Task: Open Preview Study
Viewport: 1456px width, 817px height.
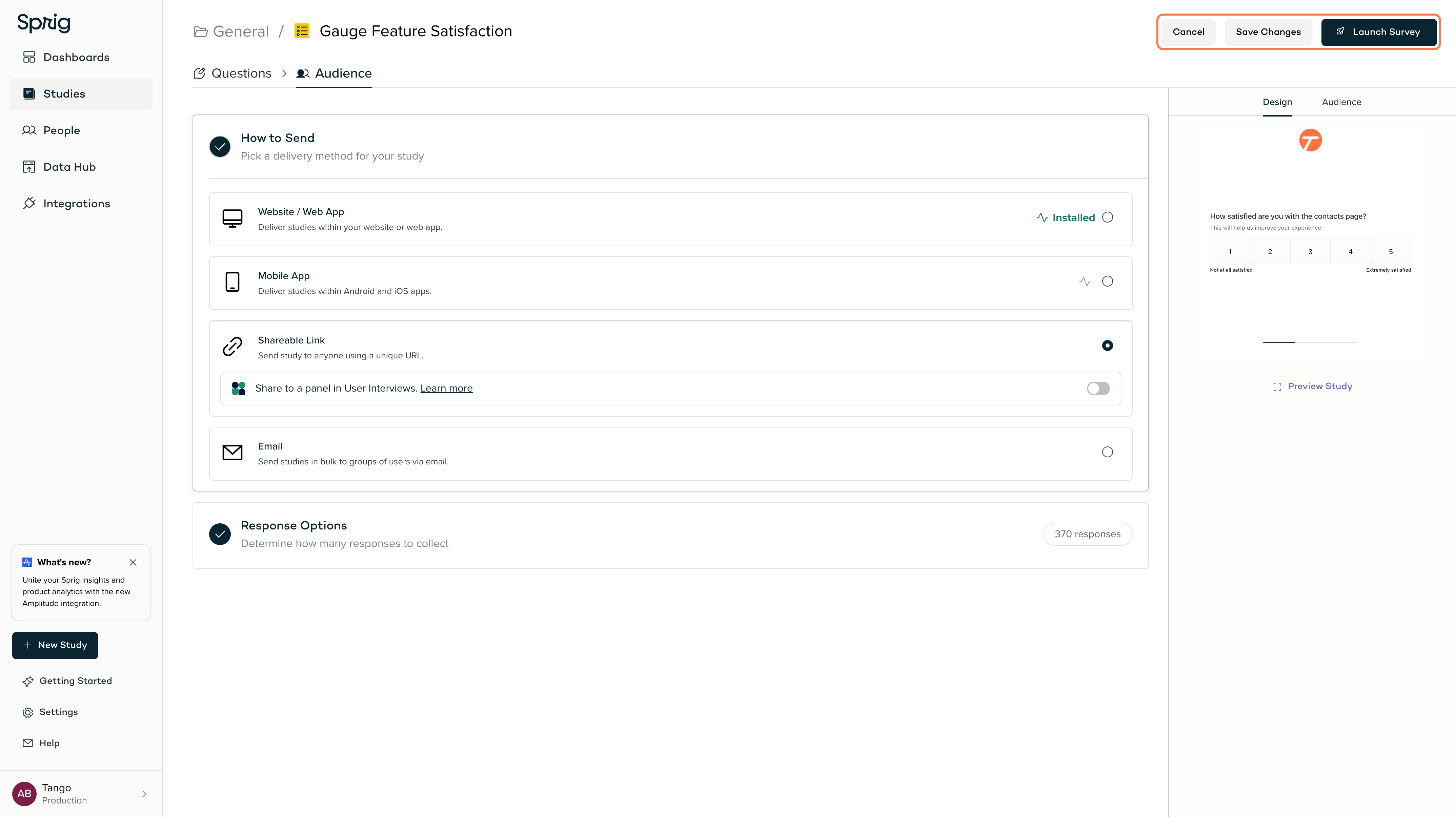Action: (1312, 386)
